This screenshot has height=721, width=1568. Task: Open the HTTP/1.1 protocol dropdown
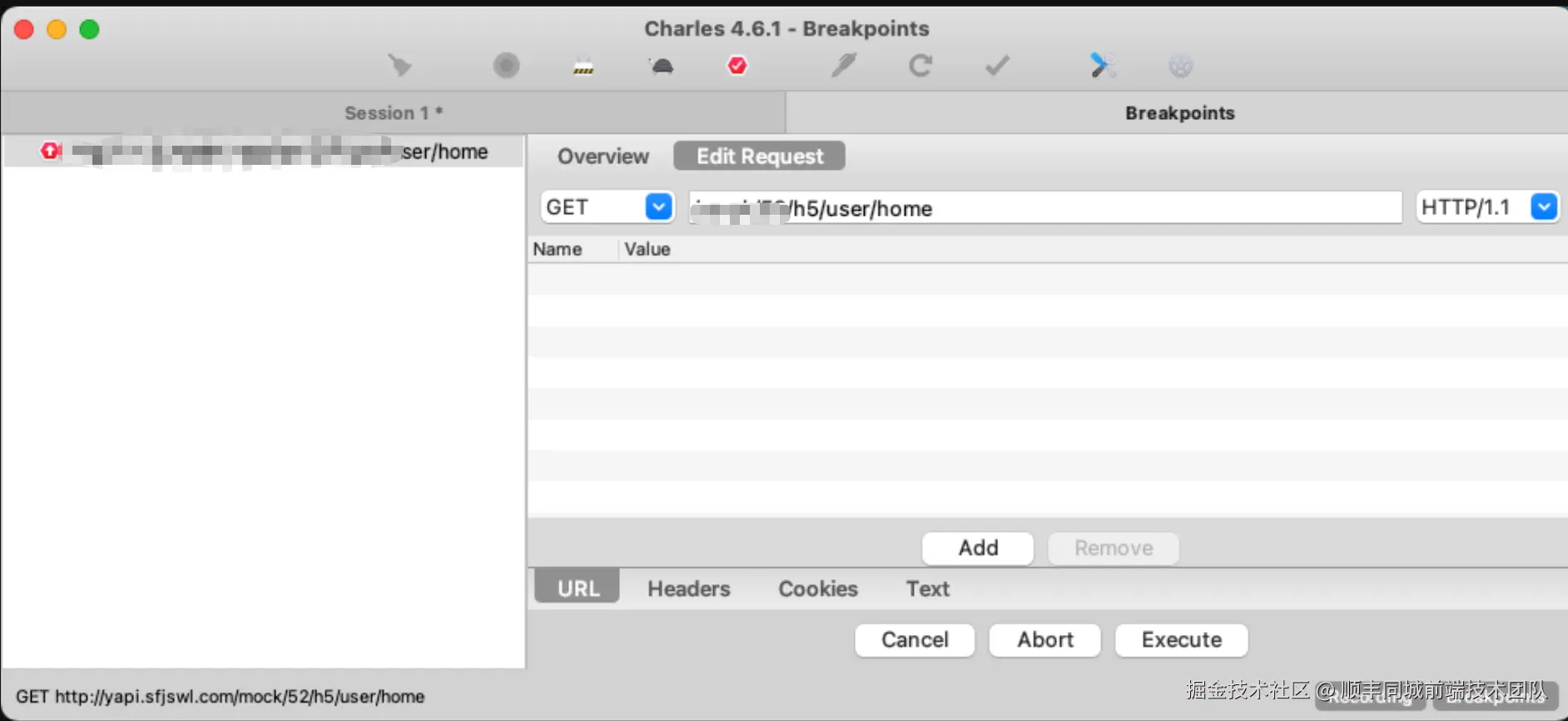click(1487, 206)
